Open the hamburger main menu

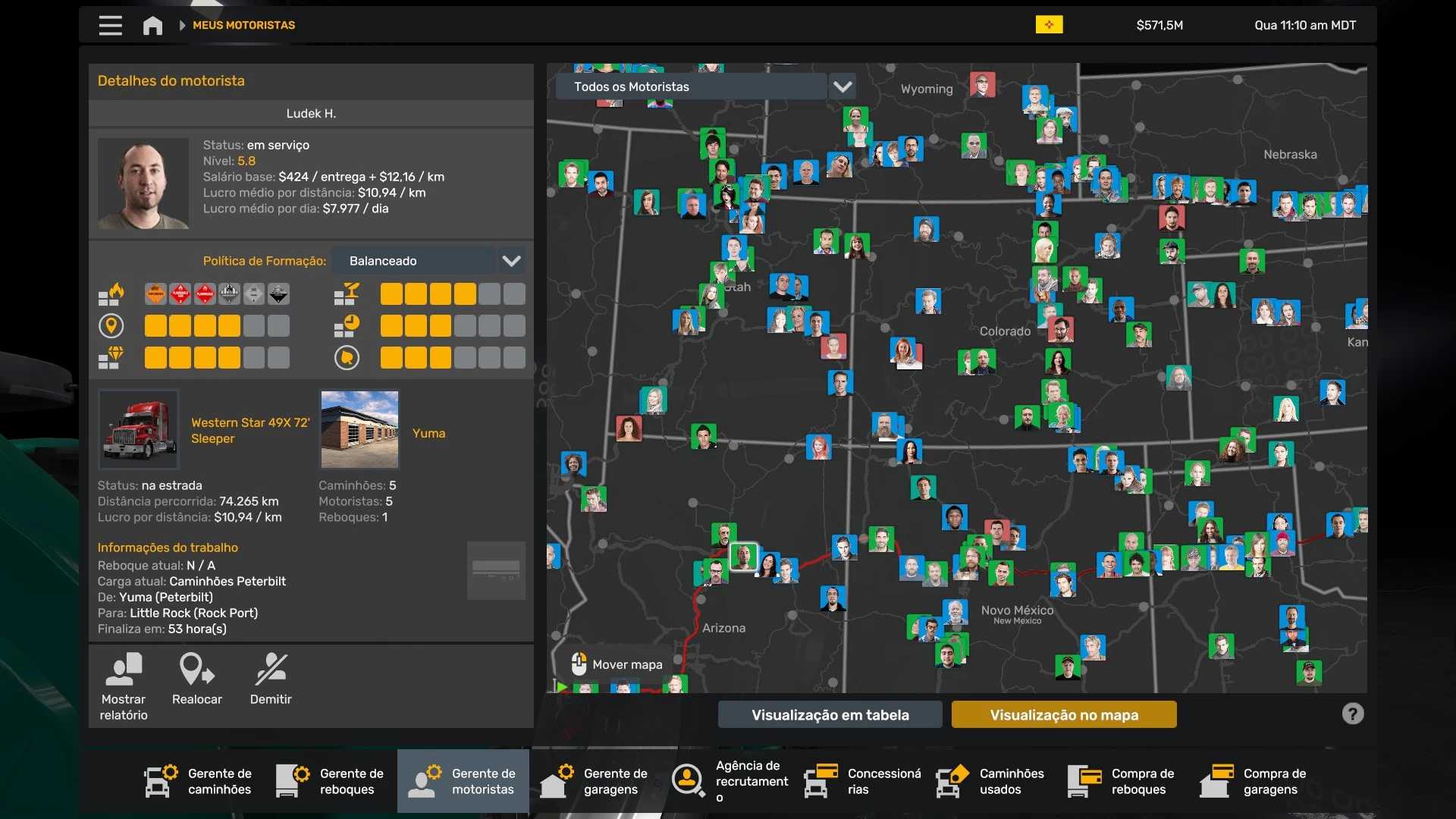click(110, 25)
